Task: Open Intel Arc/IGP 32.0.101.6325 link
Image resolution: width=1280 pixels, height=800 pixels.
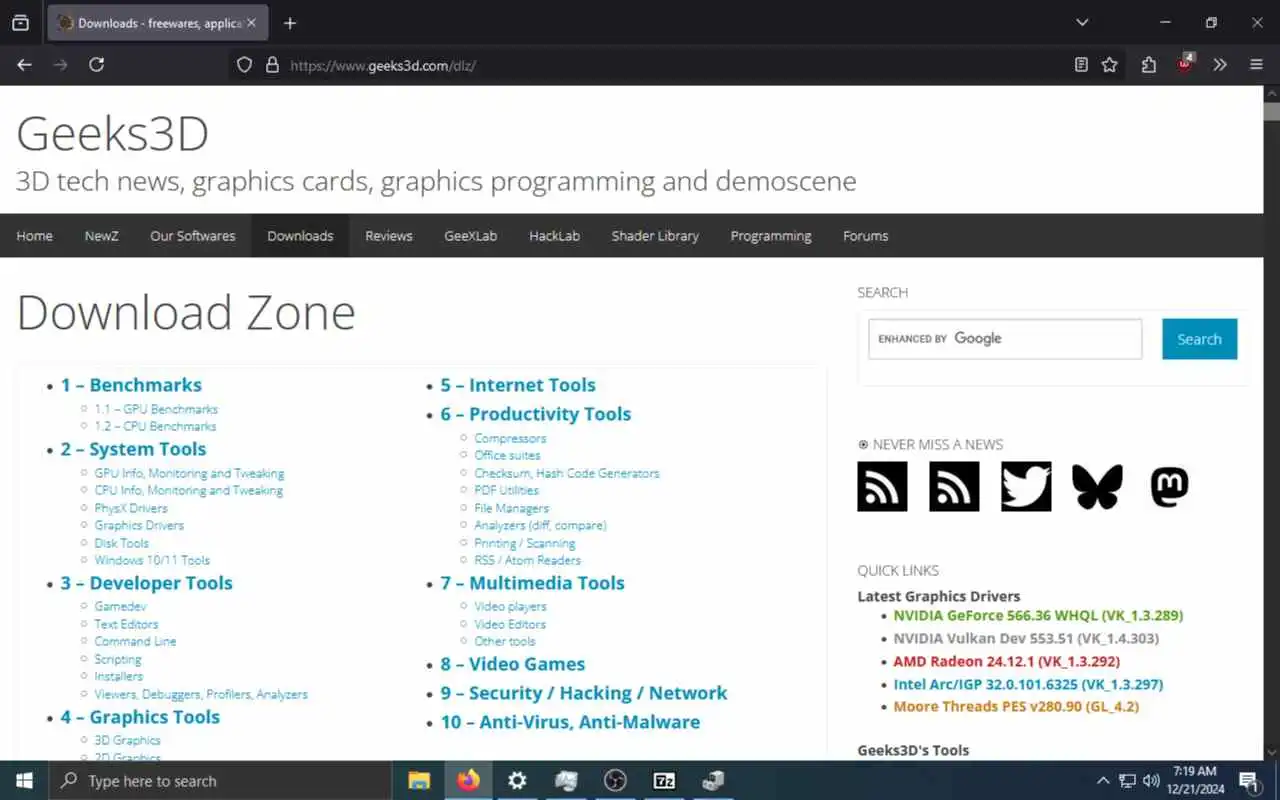Action: [x=1028, y=685]
